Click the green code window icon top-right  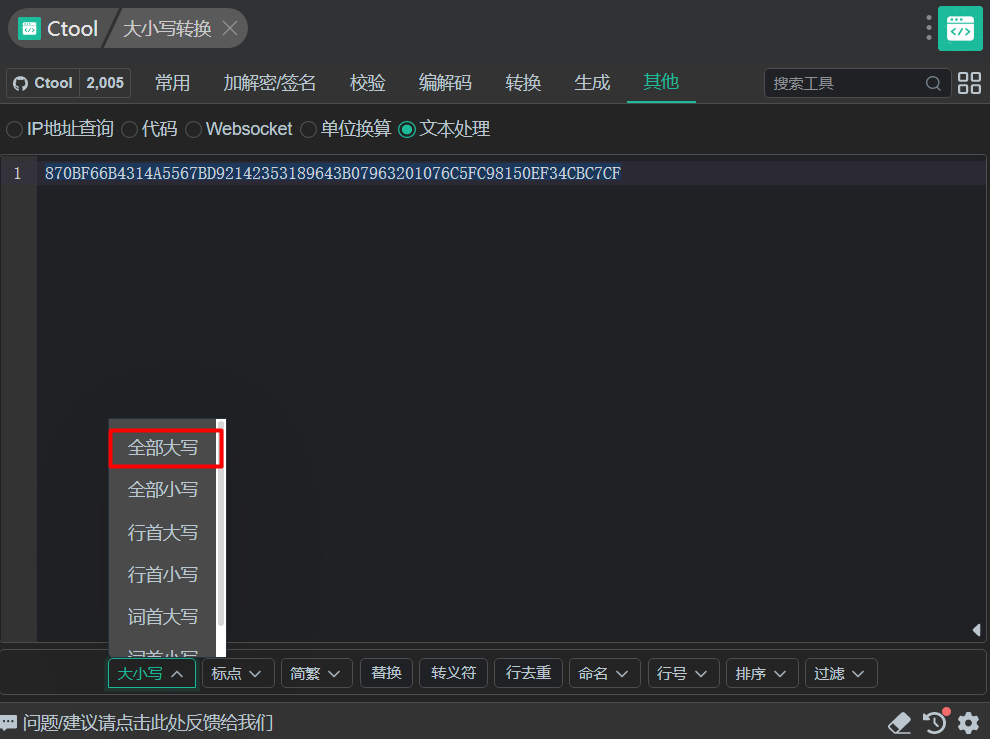[x=960, y=28]
